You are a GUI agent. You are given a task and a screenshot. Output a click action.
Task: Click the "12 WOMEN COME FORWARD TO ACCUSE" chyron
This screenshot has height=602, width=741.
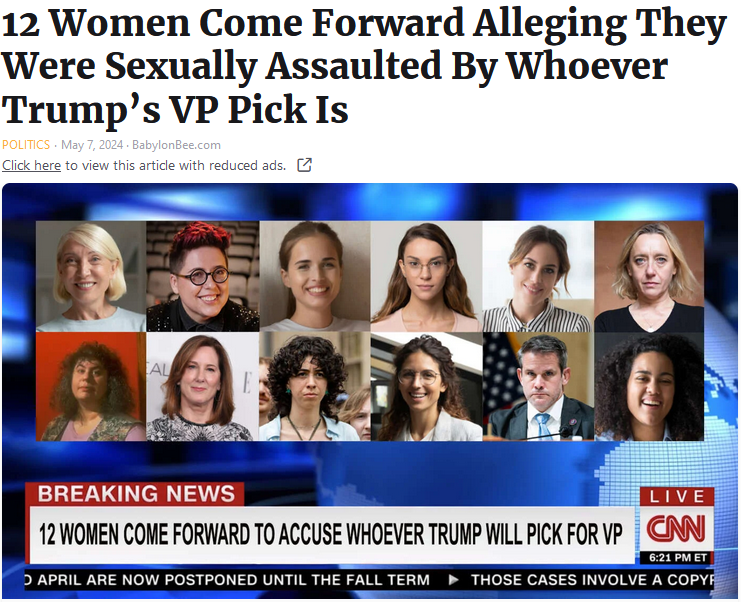click(331, 534)
